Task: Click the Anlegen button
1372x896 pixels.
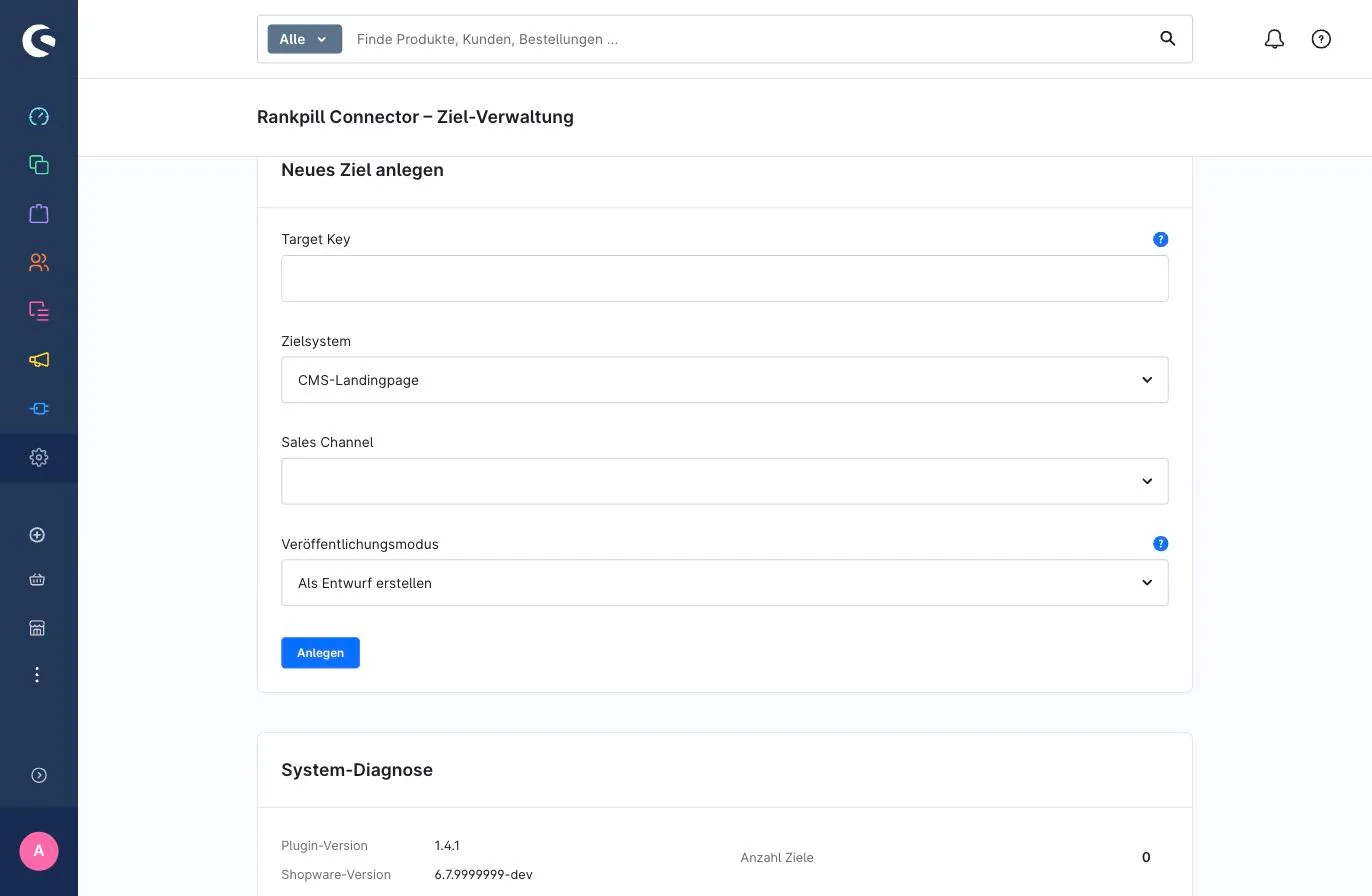Action: [320, 653]
